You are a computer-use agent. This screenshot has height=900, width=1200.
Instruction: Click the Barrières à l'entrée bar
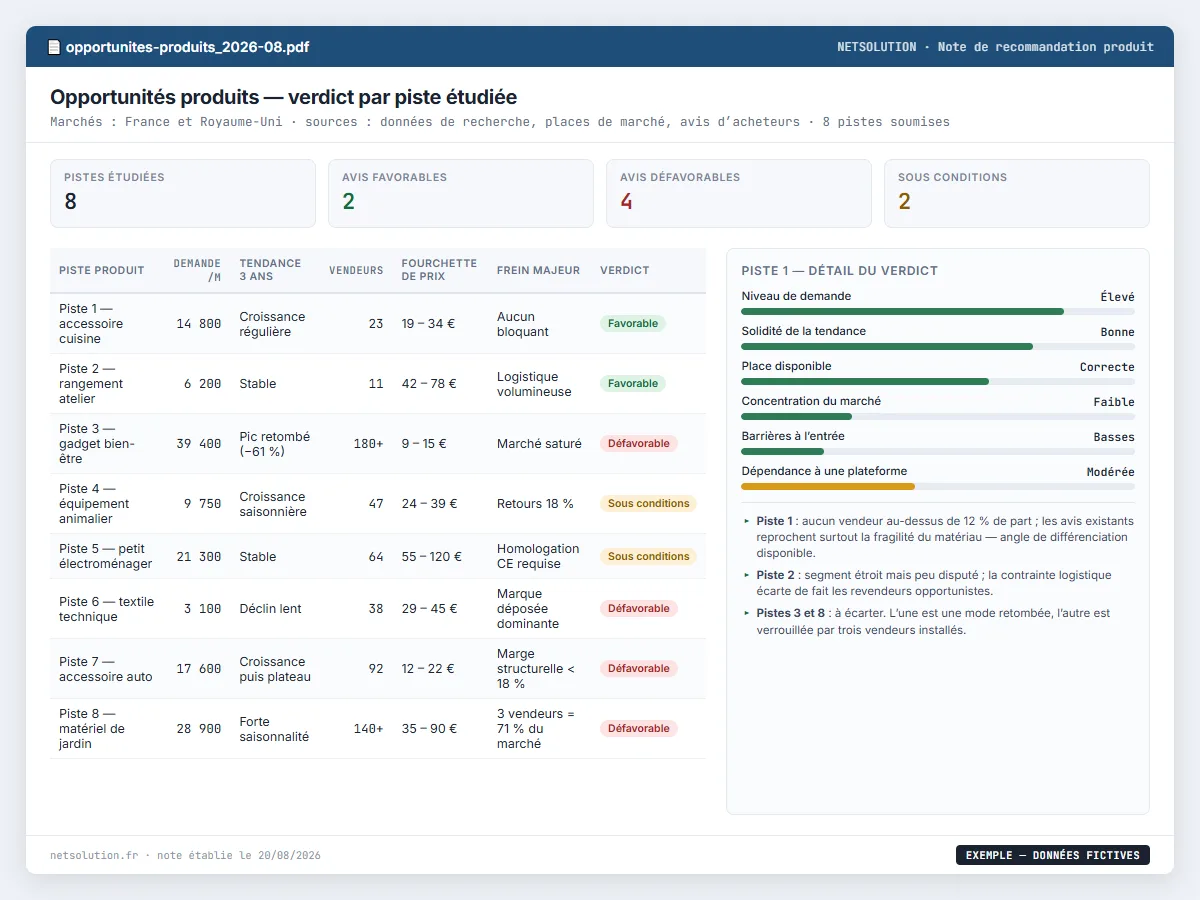pos(938,452)
